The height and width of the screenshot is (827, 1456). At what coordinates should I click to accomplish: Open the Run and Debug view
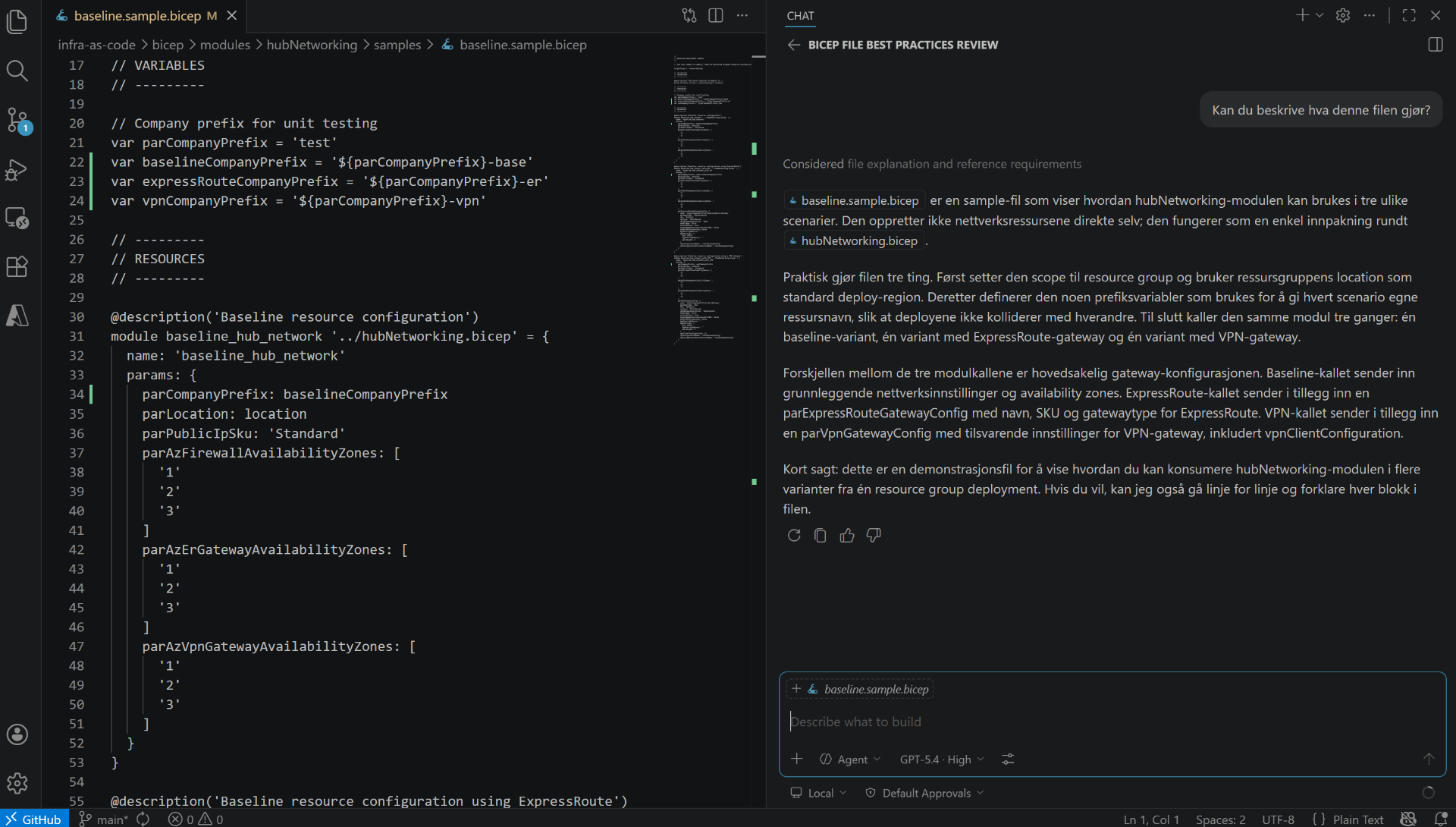click(x=17, y=170)
